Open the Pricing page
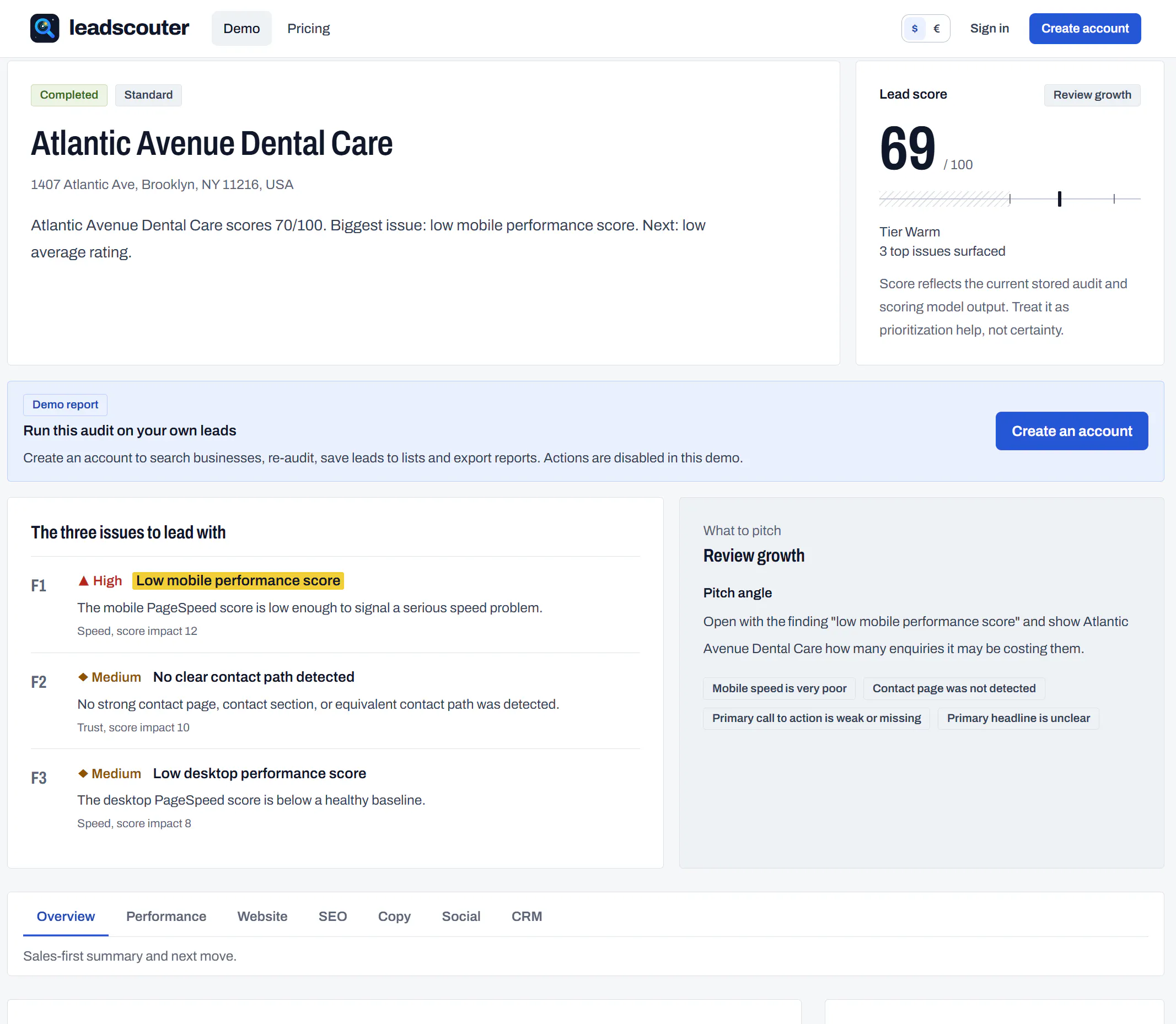 pyautogui.click(x=308, y=29)
